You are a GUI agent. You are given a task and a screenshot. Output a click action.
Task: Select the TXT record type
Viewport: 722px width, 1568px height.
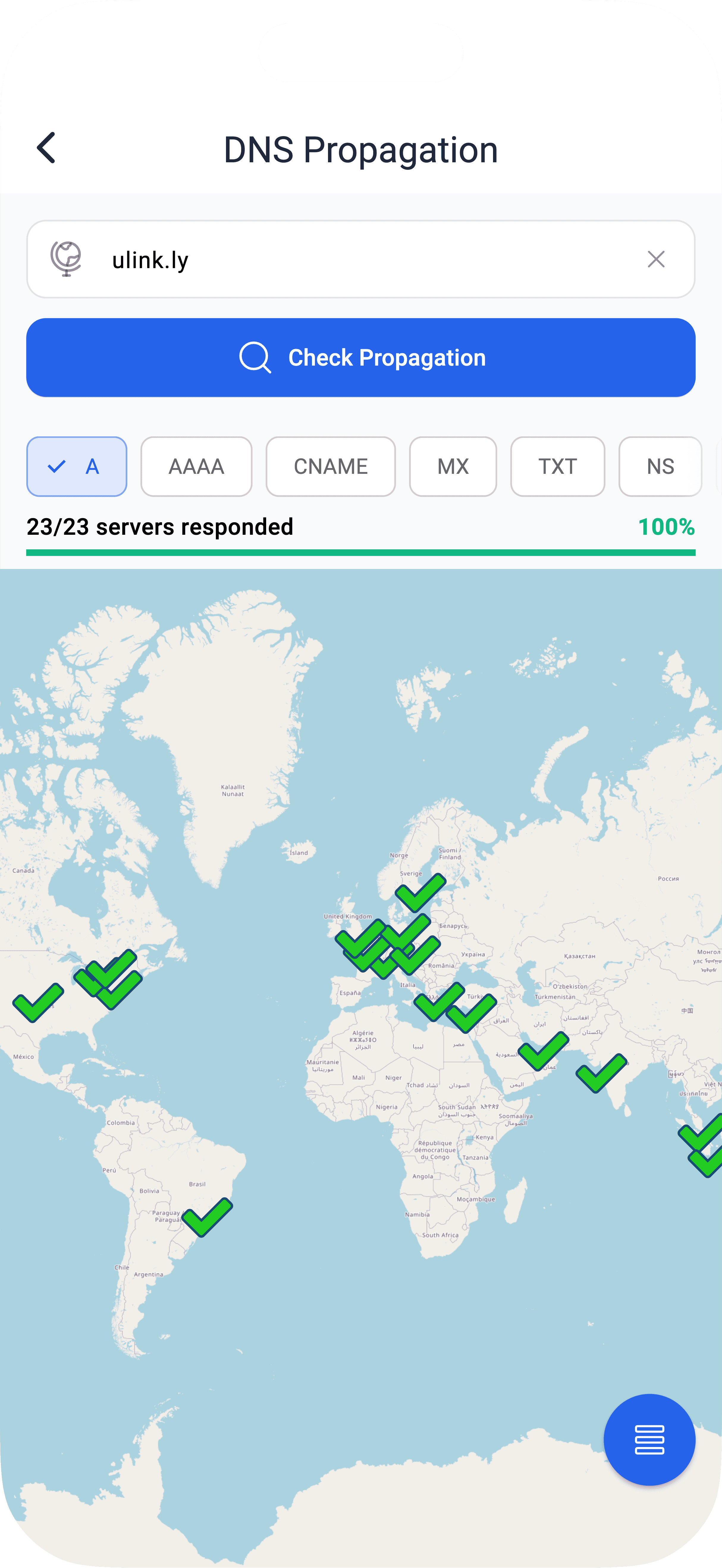[x=558, y=466]
